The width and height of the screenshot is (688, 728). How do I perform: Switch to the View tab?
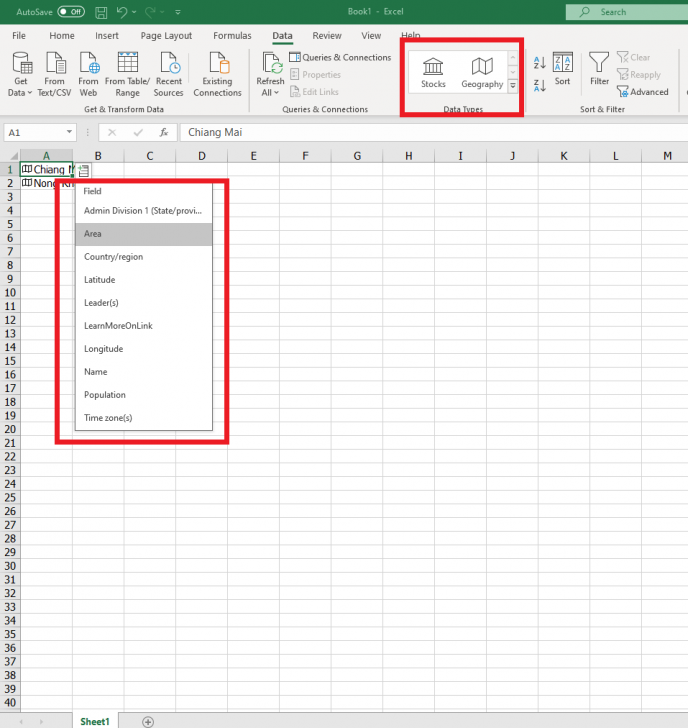tap(371, 36)
